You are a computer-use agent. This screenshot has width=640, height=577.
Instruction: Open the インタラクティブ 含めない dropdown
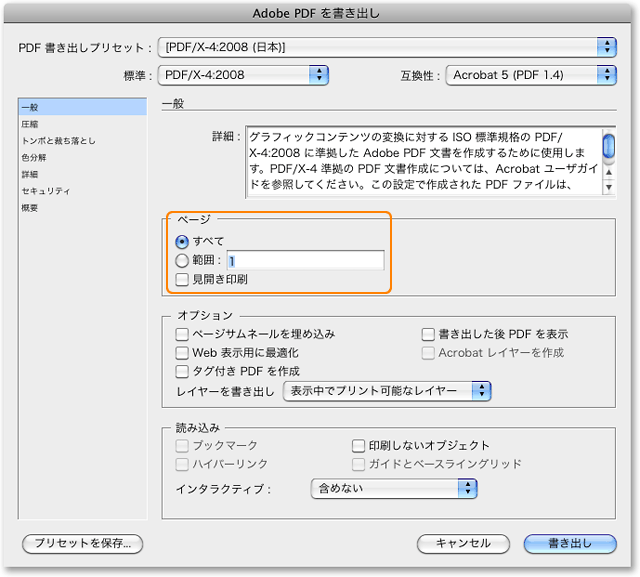[394, 489]
